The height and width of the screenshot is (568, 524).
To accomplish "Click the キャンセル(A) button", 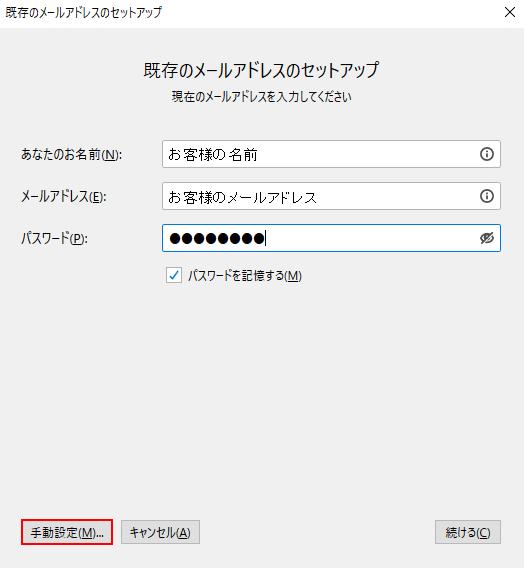I will 160,532.
